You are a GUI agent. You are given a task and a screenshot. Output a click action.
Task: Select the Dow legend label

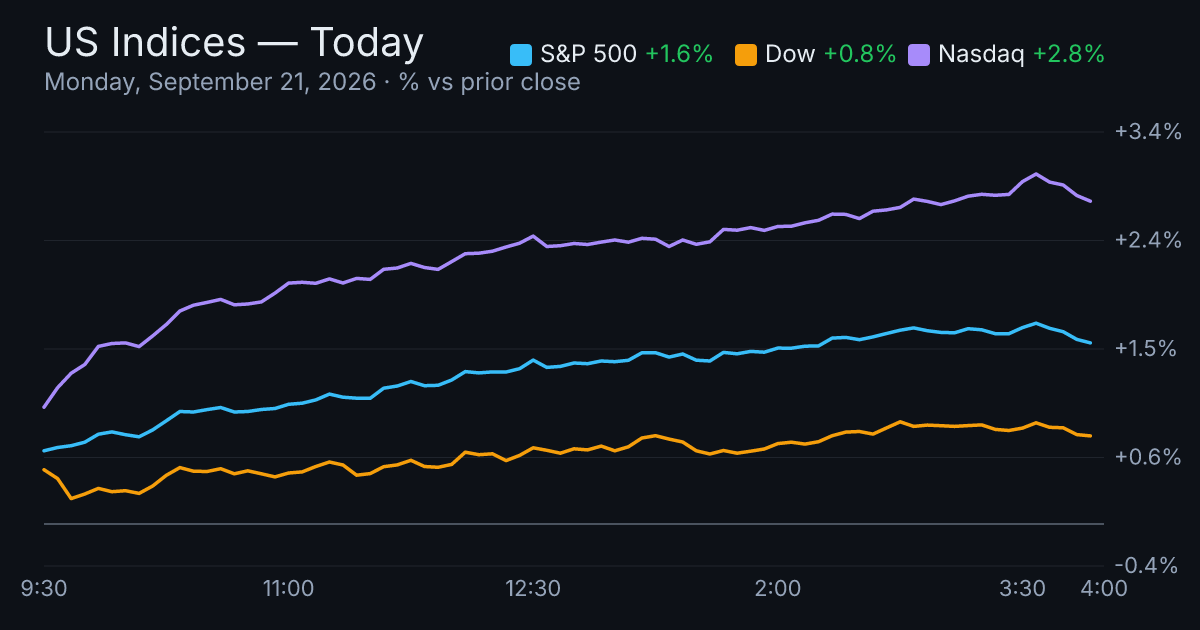[x=790, y=55]
